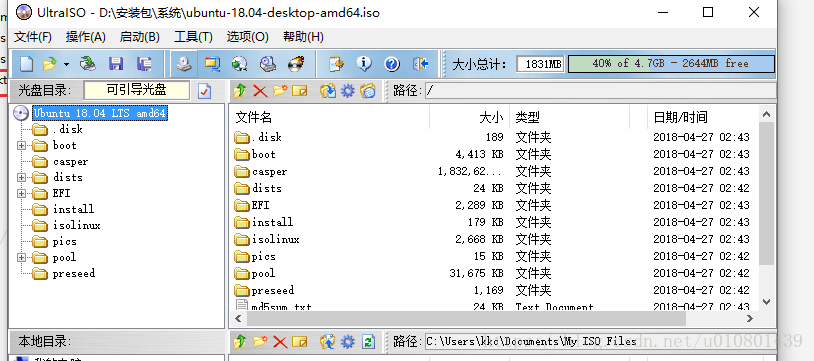The width and height of the screenshot is (814, 361).
Task: Toggle the disc properties checkmark icon
Action: click(x=205, y=91)
